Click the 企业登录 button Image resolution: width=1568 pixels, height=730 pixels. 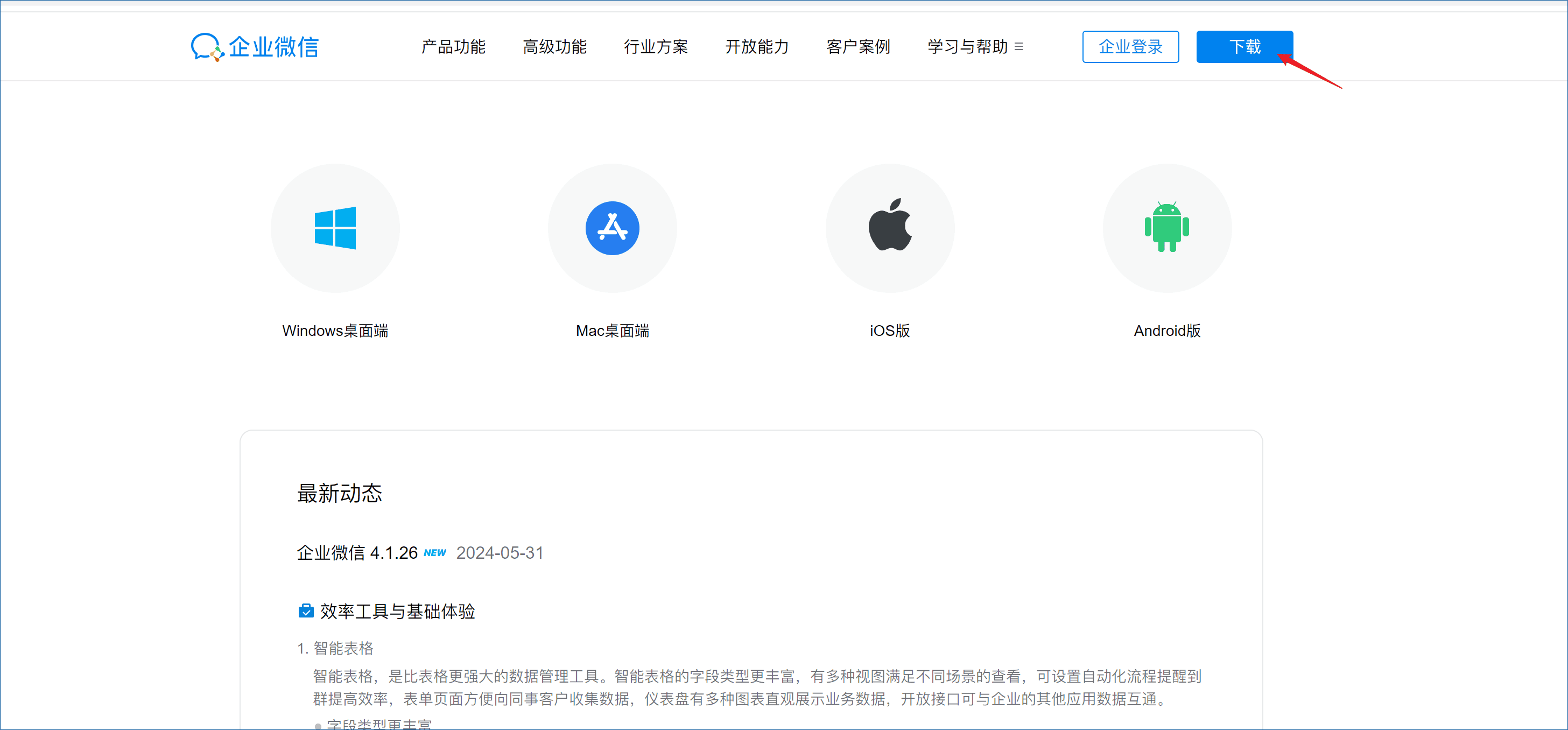click(1130, 47)
